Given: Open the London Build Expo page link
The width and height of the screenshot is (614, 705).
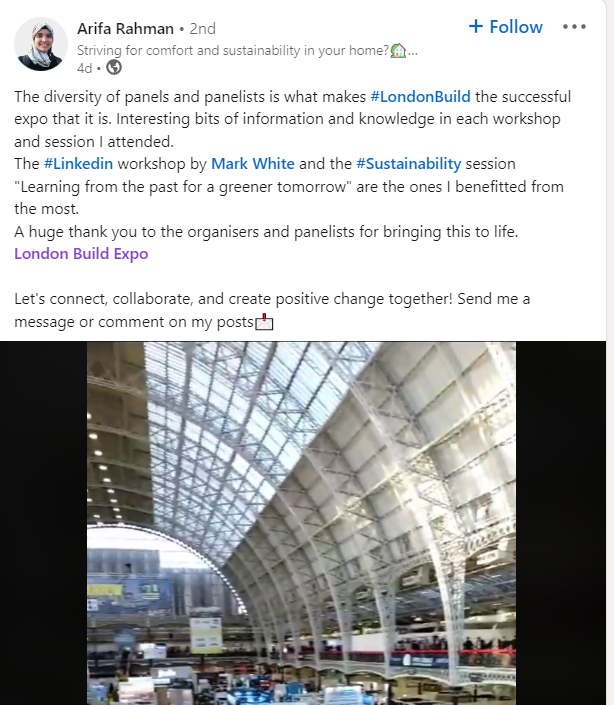Looking at the screenshot, I should pyautogui.click(x=81, y=253).
